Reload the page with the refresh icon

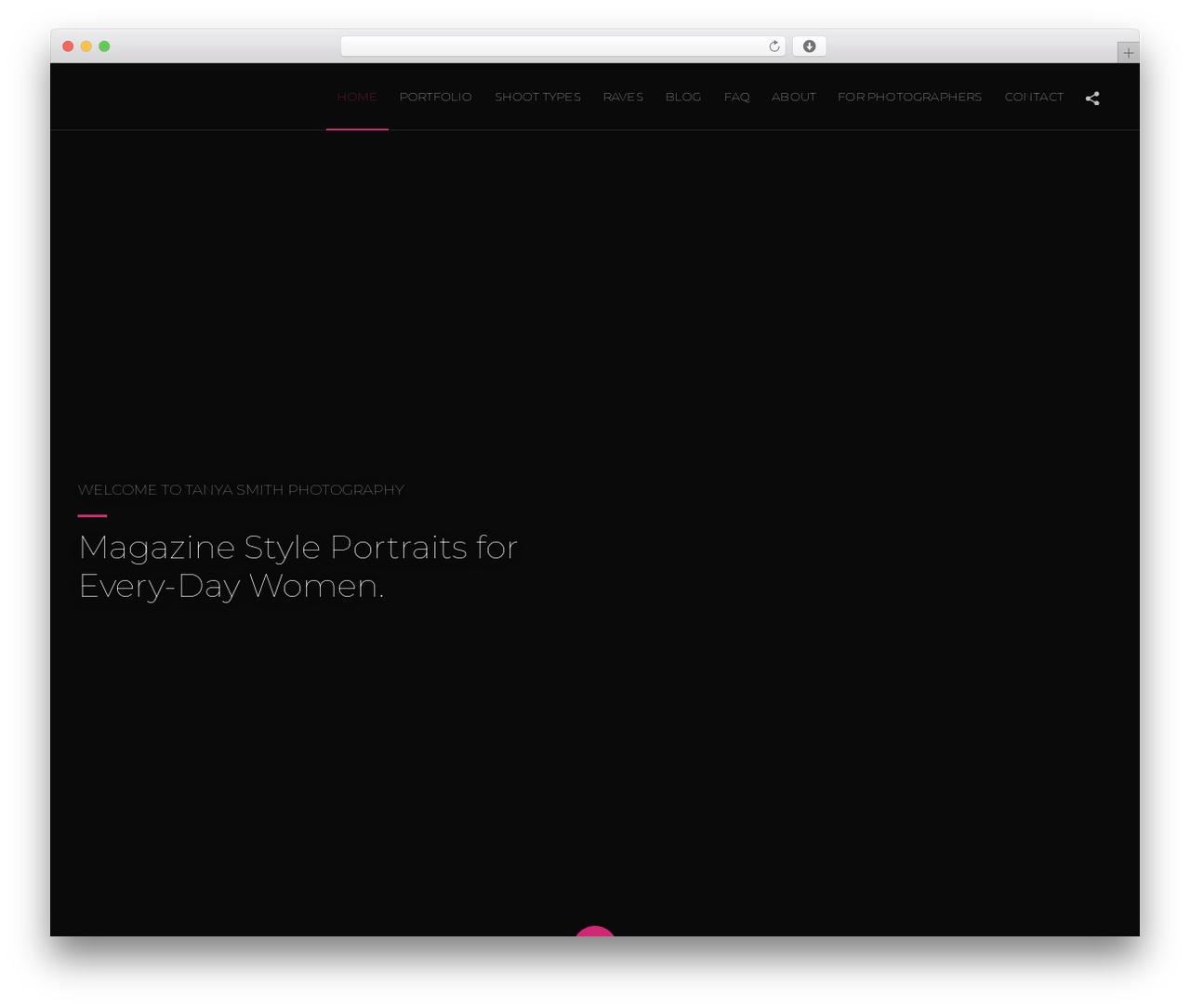coord(774,46)
